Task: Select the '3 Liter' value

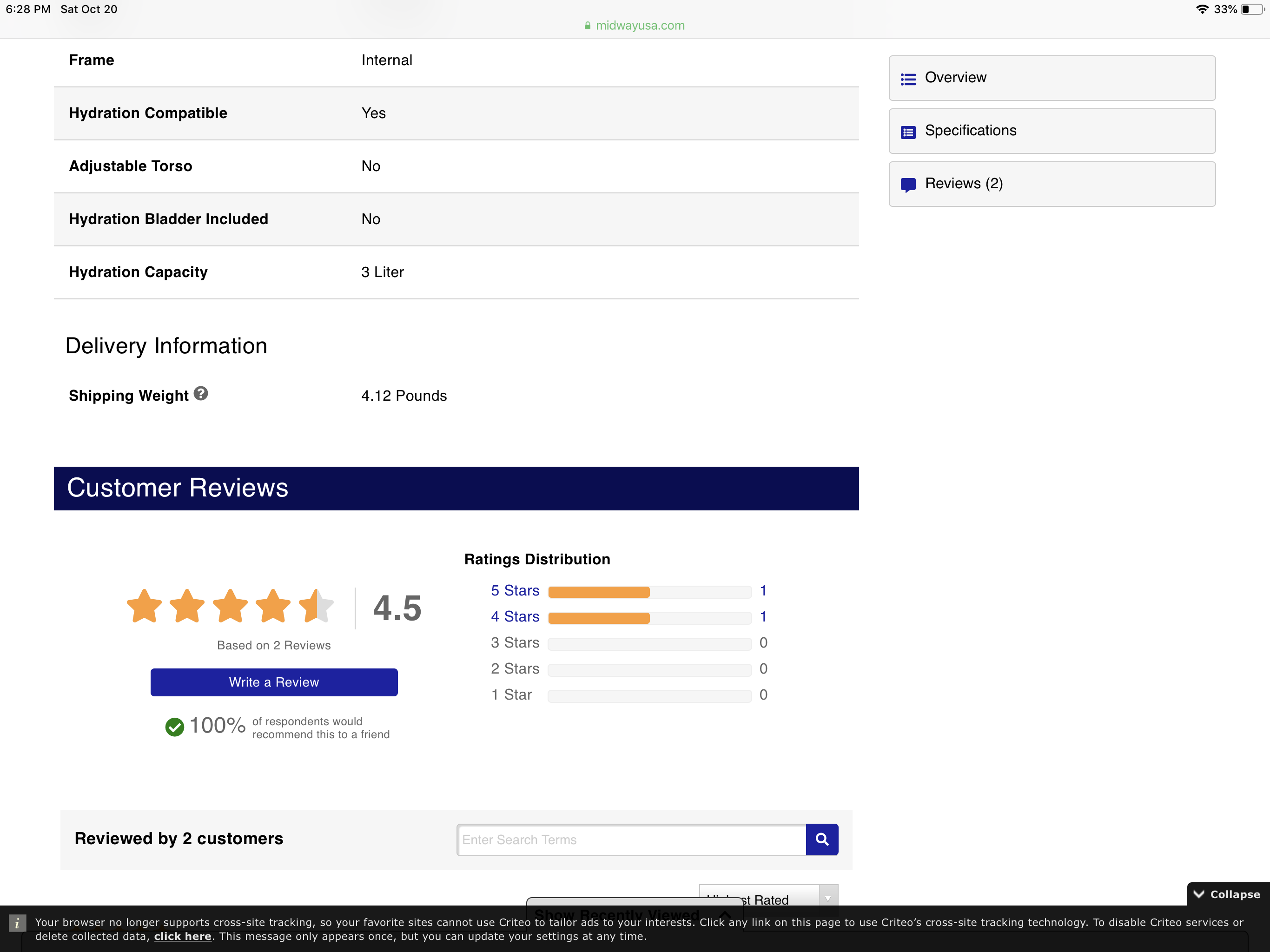Action: [383, 272]
